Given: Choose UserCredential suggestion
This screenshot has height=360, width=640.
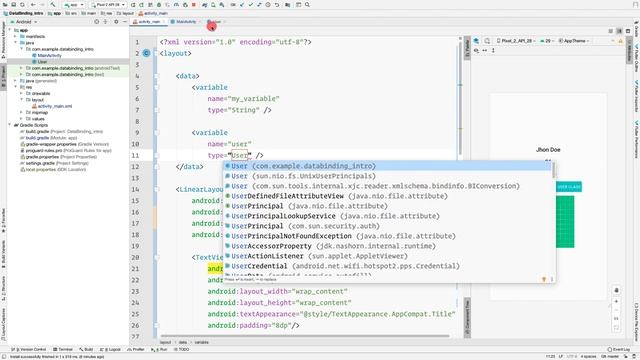Looking at the screenshot, I should pyautogui.click(x=388, y=266).
